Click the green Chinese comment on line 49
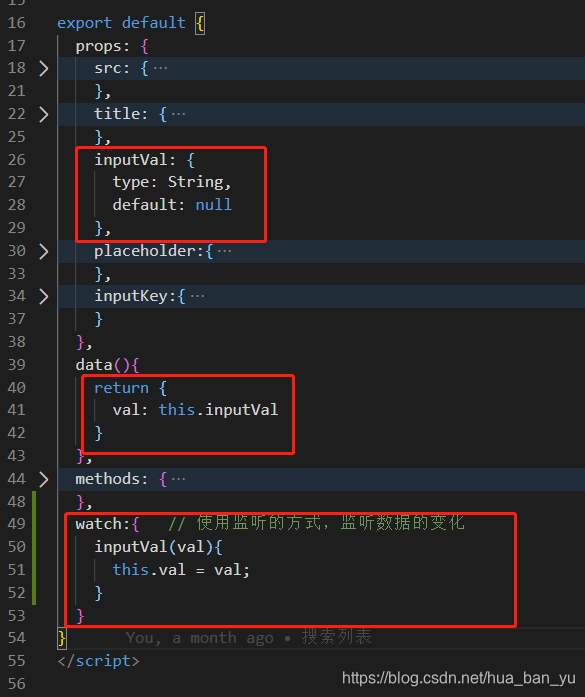The image size is (585, 697). tap(316, 523)
